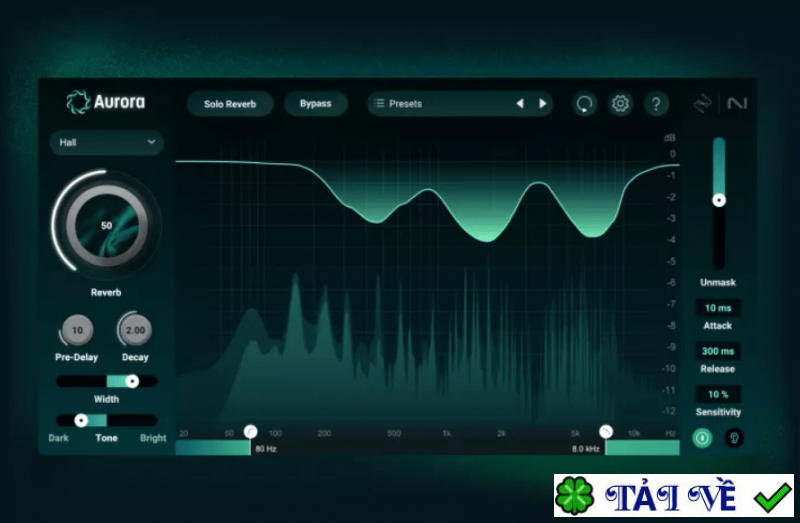The height and width of the screenshot is (523, 800).
Task: Click the Pre-Delay knob
Action: [77, 330]
